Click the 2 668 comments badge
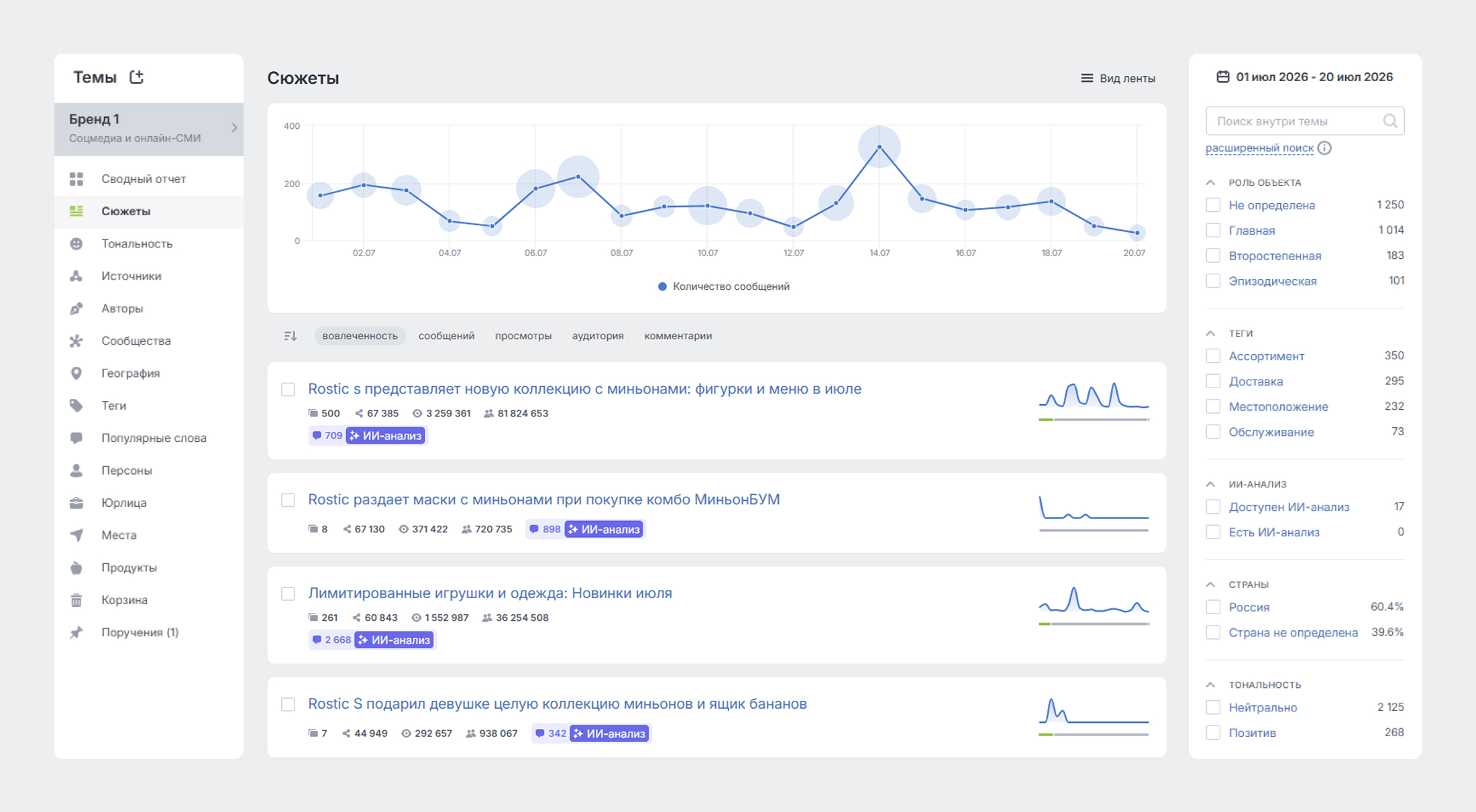The height and width of the screenshot is (812, 1476). click(331, 640)
